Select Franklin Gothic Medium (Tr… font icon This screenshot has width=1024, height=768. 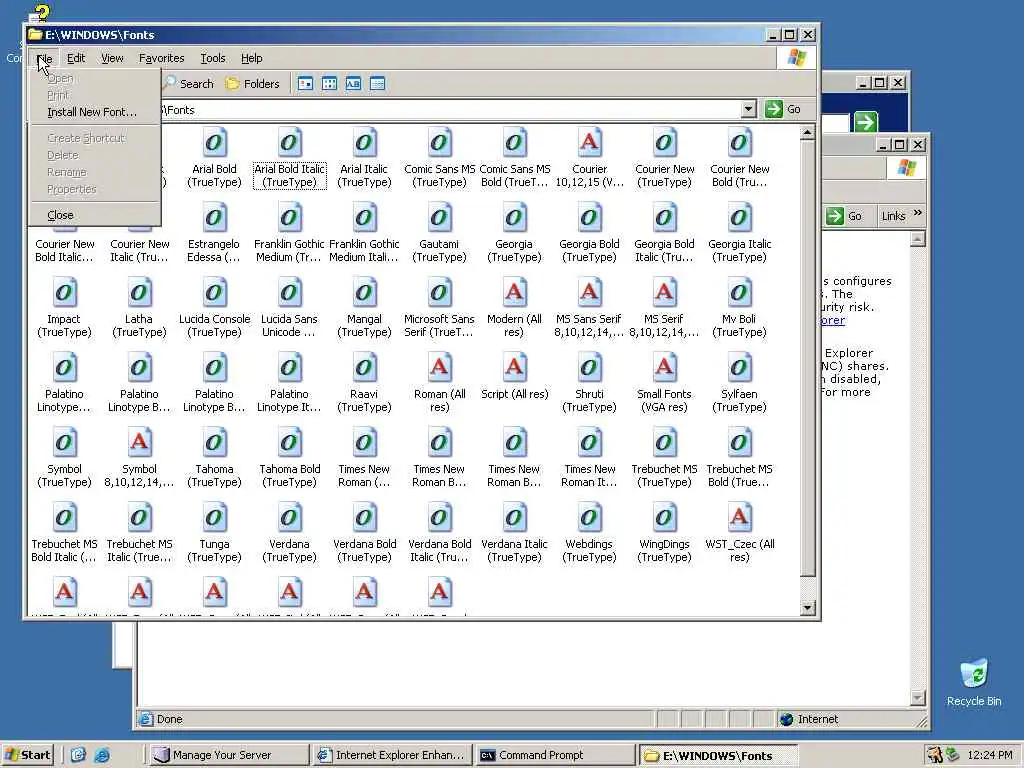point(289,217)
